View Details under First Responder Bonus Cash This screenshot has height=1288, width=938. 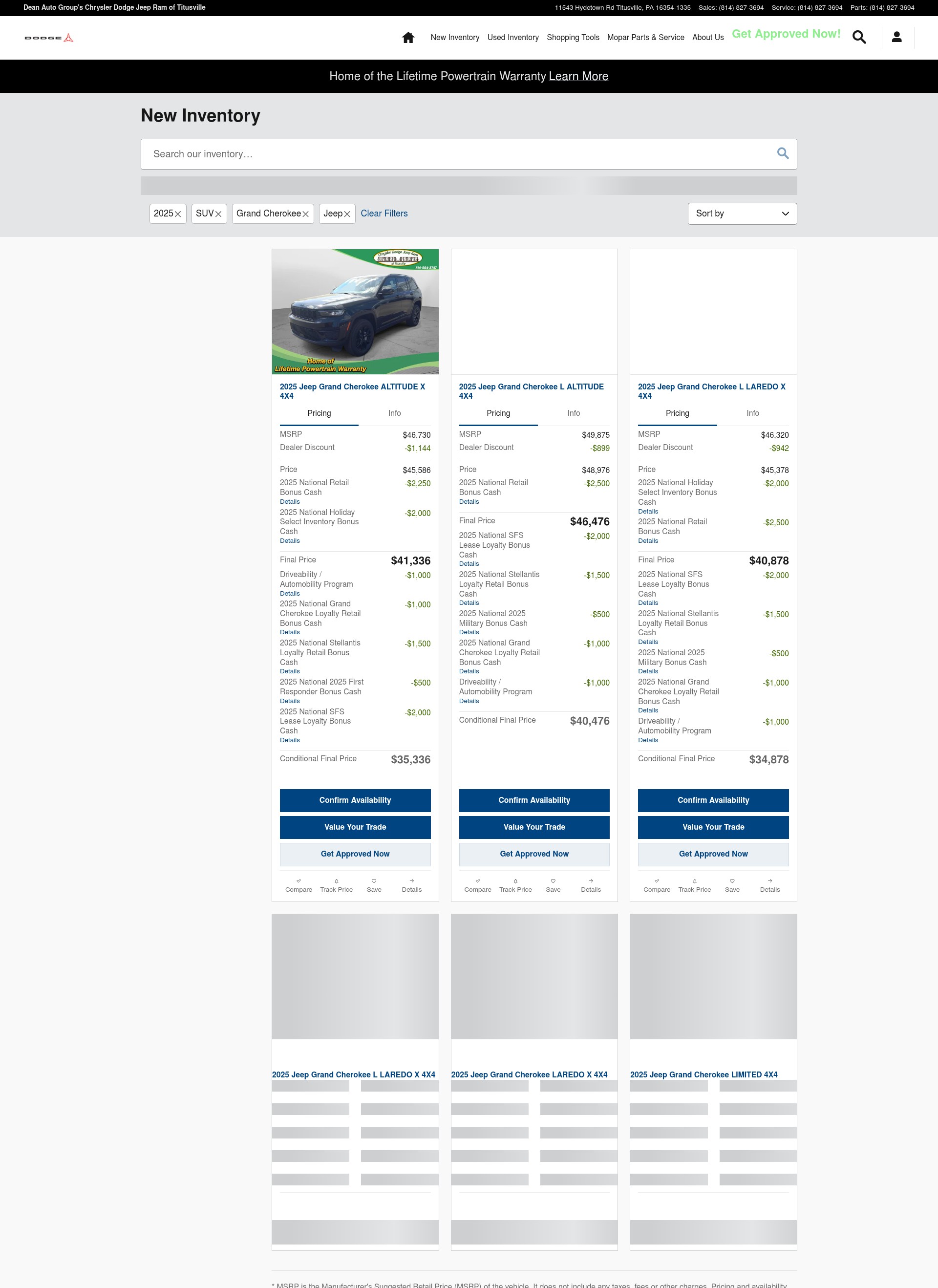pyautogui.click(x=290, y=701)
